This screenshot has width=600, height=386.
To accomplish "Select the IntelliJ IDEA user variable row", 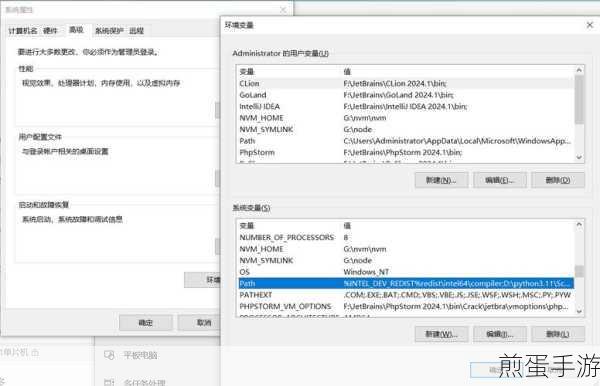I will coord(406,106).
